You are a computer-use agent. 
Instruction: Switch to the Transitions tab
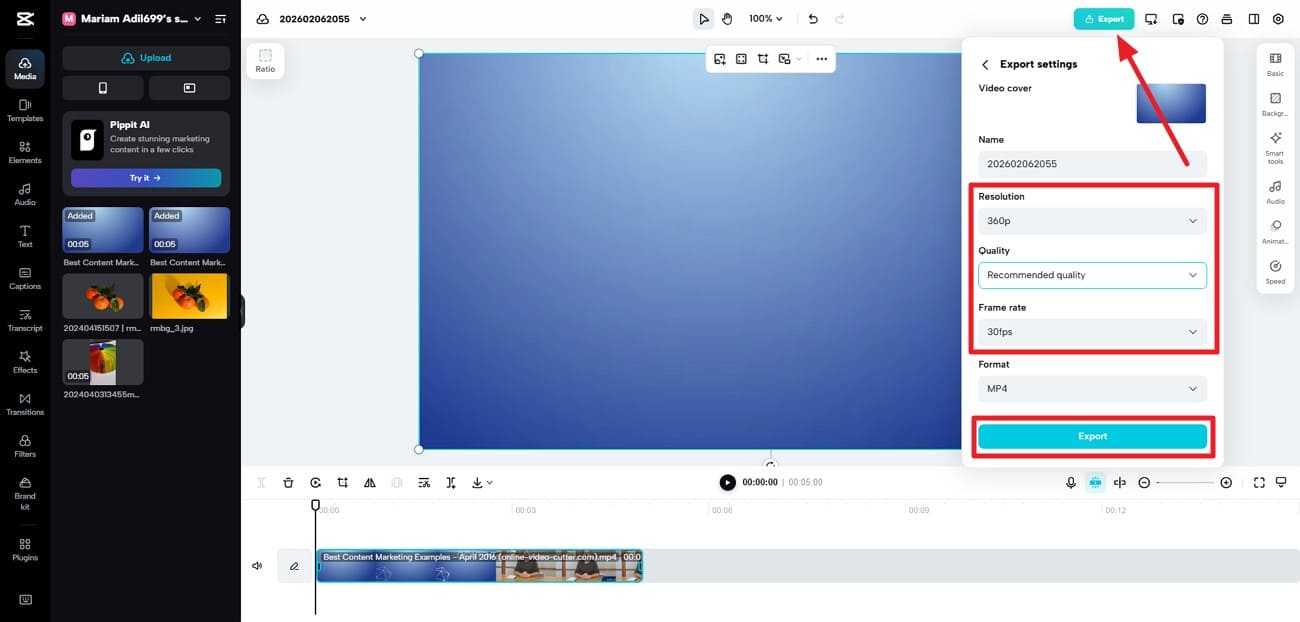(x=25, y=404)
